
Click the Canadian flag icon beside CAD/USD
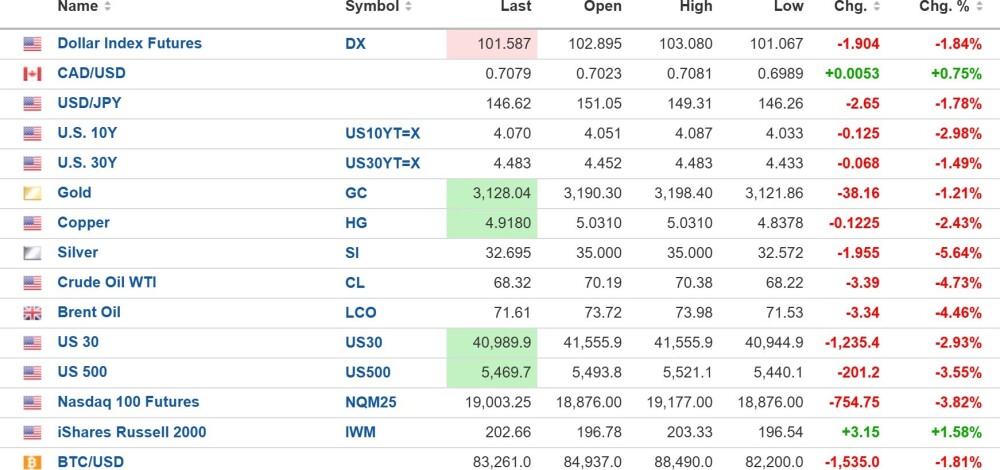pos(32,74)
